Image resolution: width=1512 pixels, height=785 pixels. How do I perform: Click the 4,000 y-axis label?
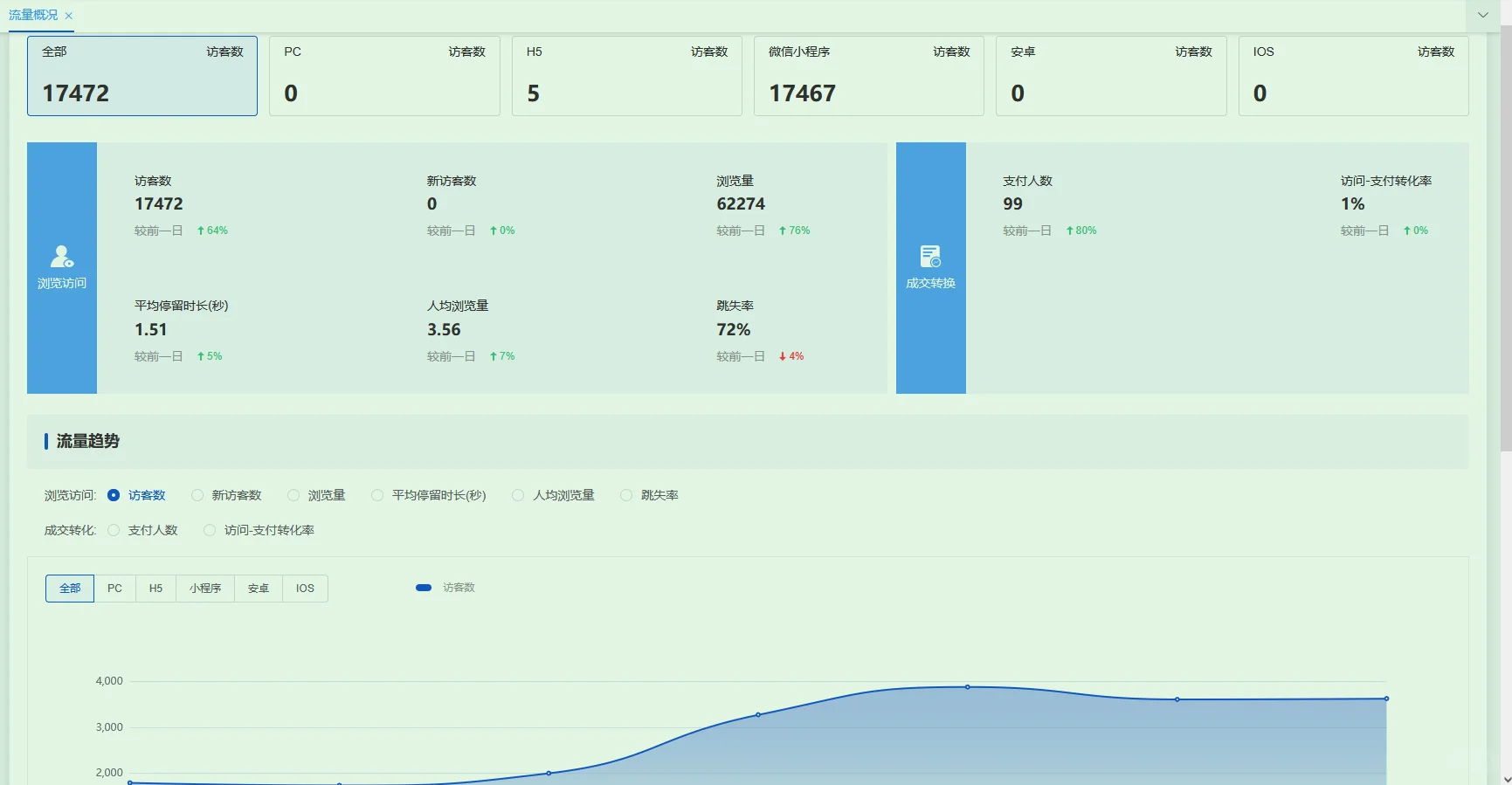tap(109, 681)
